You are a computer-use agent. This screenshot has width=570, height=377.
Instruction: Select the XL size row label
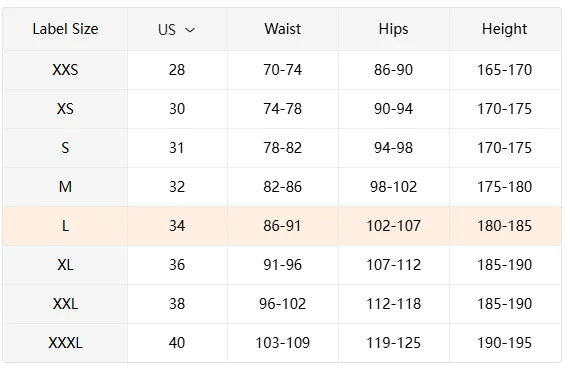click(65, 265)
